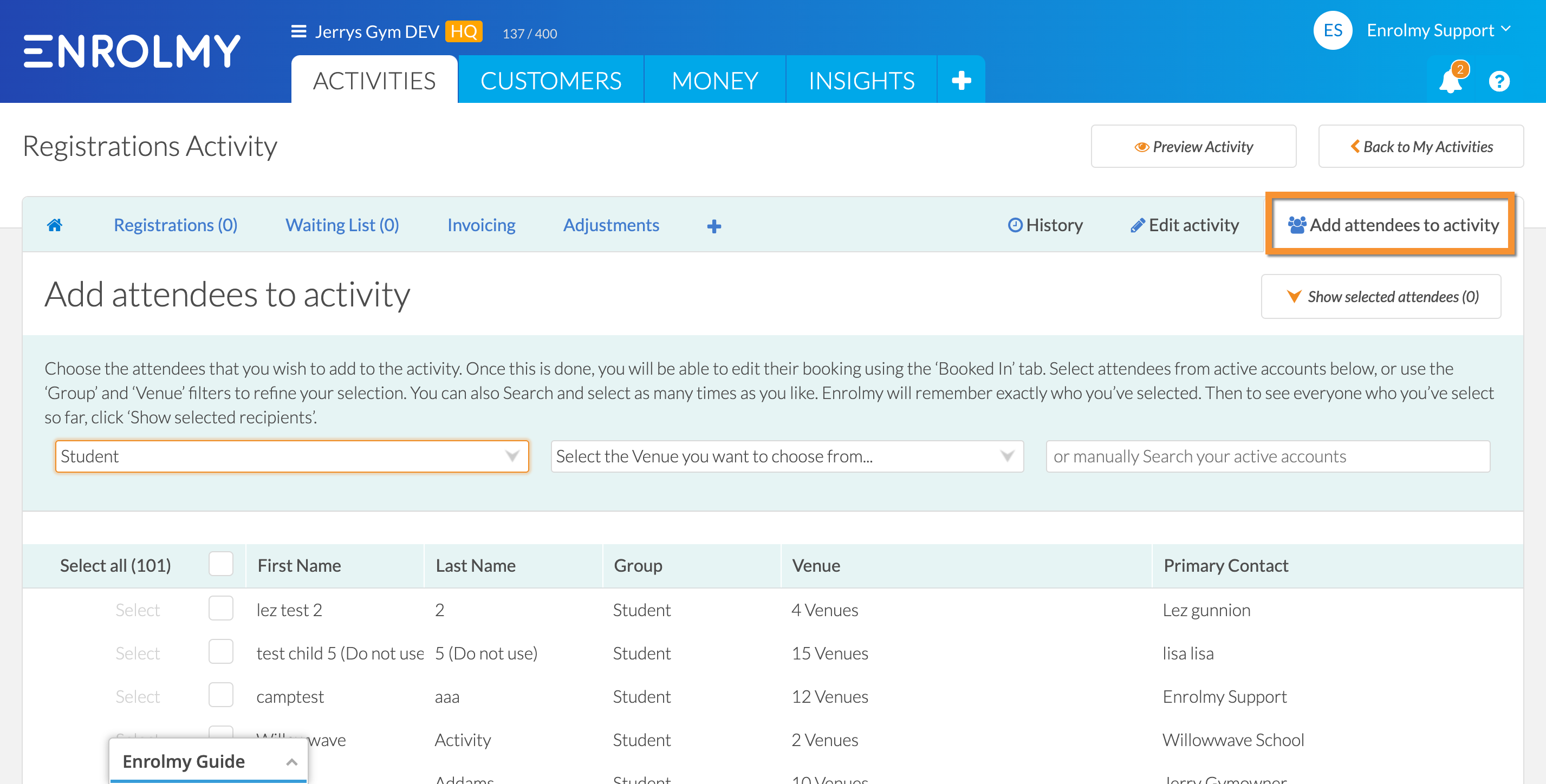Screen dimensions: 1546x784
Task: Expand the Enrolmy Support account menu
Action: tap(1438, 30)
